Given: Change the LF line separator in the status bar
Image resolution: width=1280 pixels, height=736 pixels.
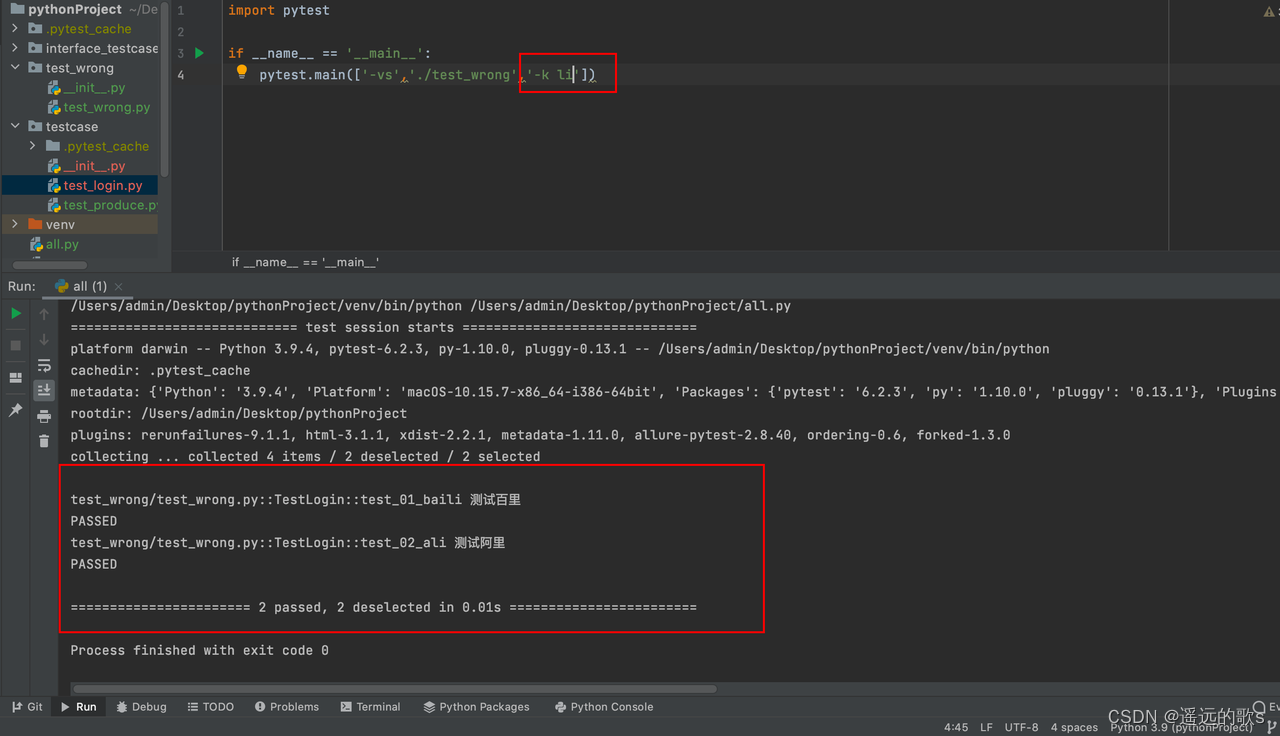Looking at the screenshot, I should (x=986, y=727).
